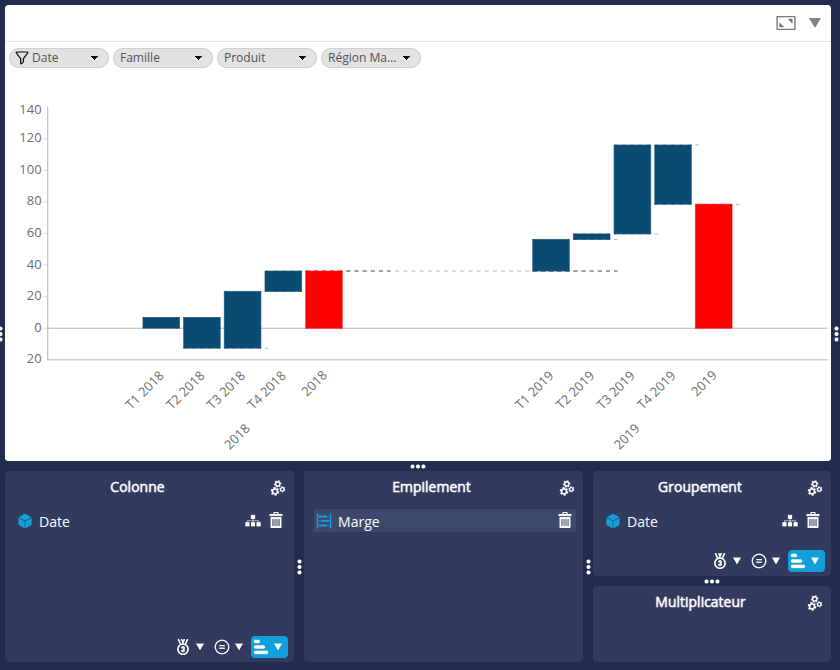The image size is (840, 670).
Task: Click the red 2019 total bar
Action: coord(714,266)
